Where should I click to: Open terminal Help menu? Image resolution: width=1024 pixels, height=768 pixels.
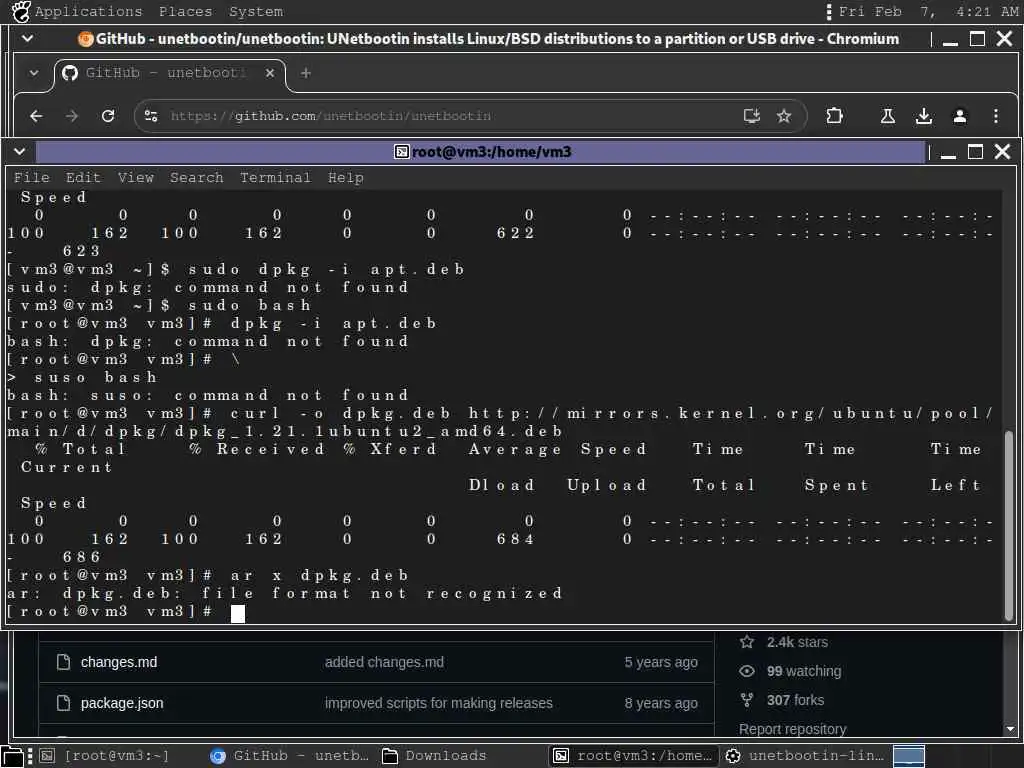click(x=345, y=178)
